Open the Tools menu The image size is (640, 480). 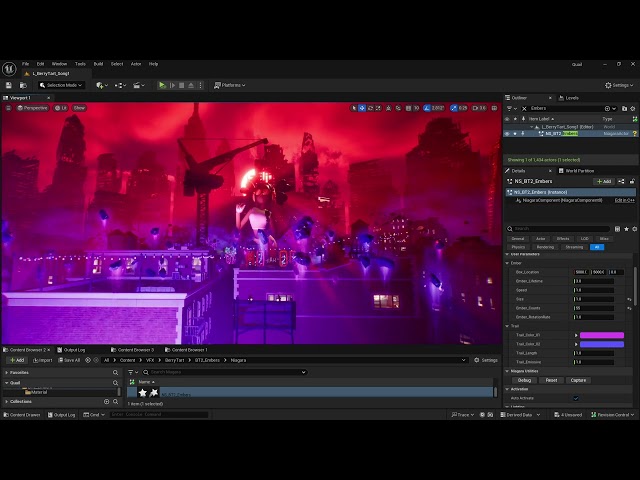pos(80,64)
